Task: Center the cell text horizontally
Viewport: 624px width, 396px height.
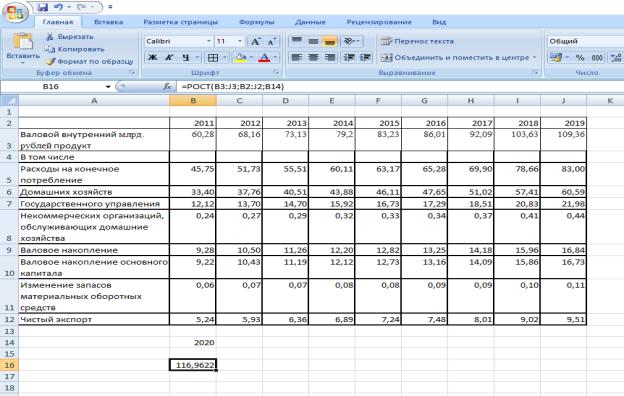Action: coord(313,58)
